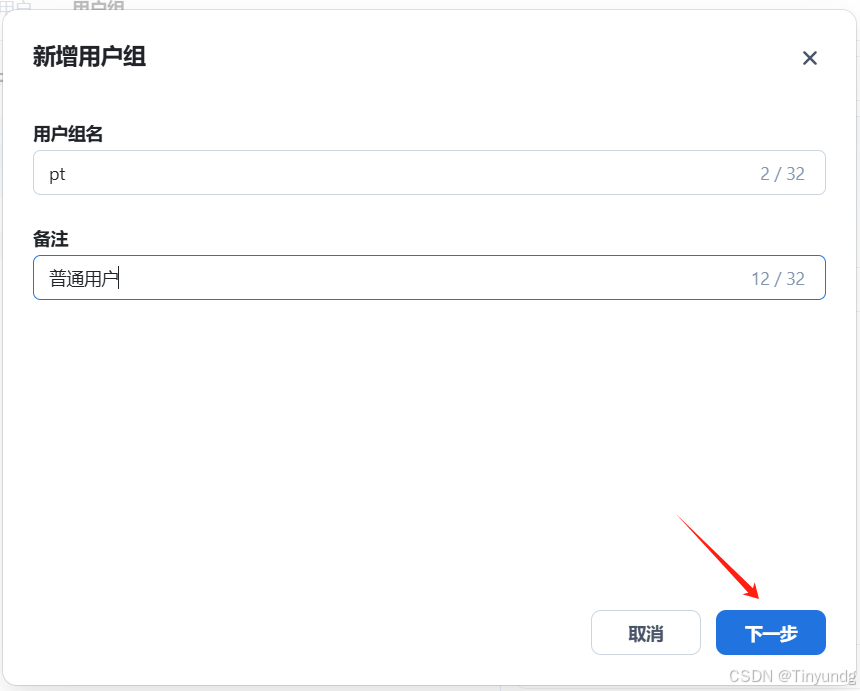
Task: Click the '2 / 32' character counter
Action: point(782,172)
